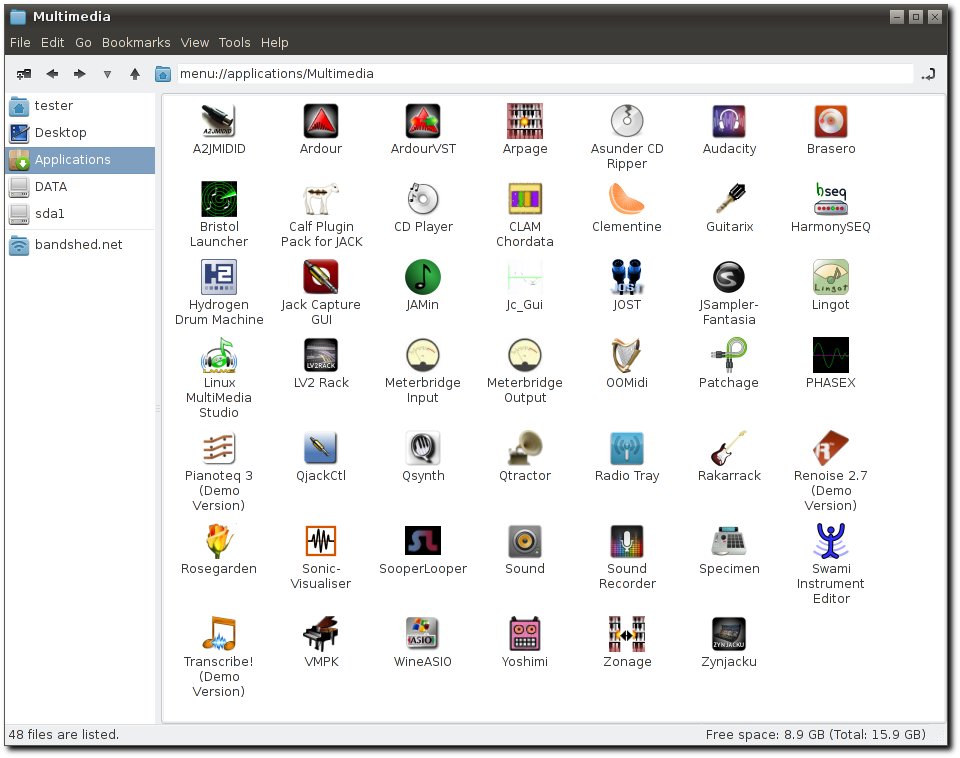Open the File menu
The height and width of the screenshot is (758, 960).
tap(20, 43)
